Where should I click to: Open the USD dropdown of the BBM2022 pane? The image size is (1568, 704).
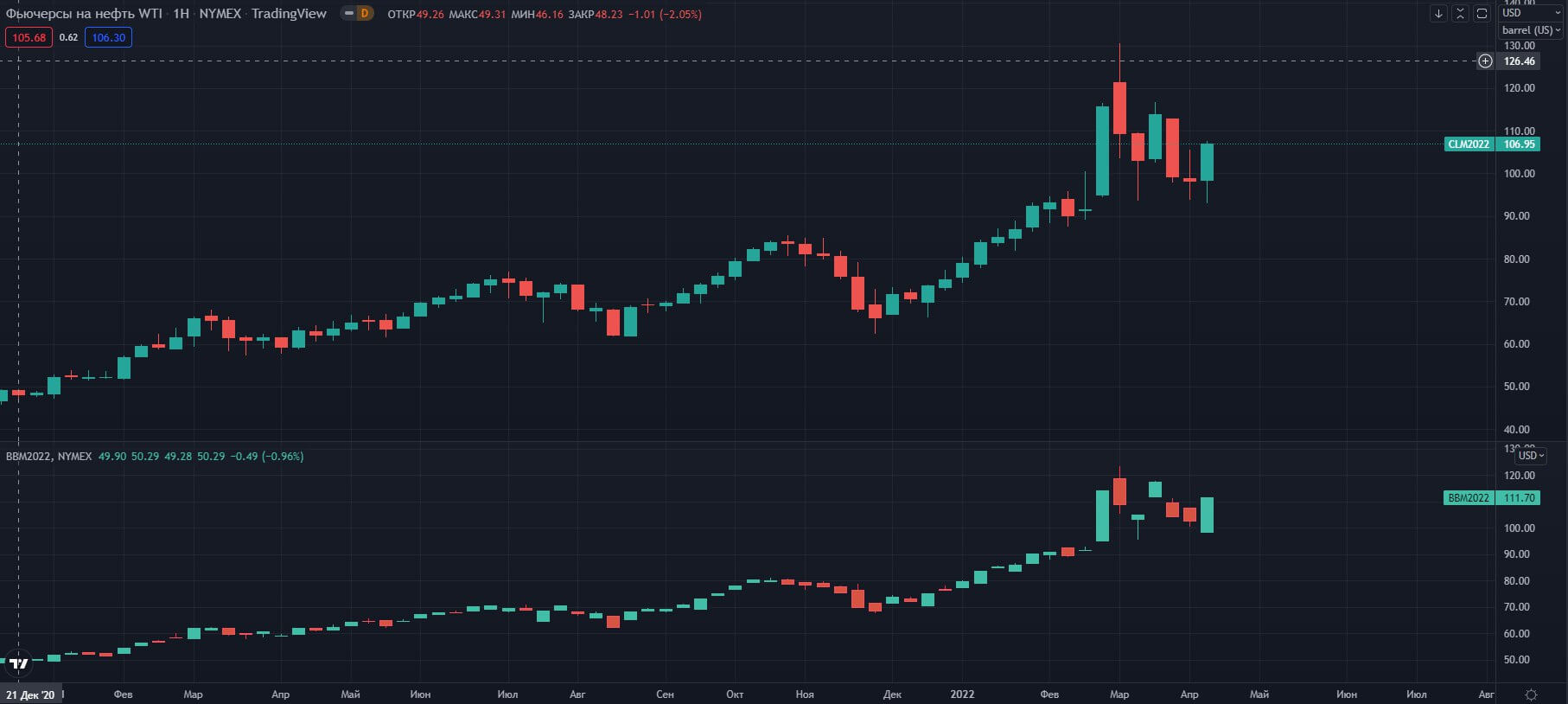point(1532,456)
